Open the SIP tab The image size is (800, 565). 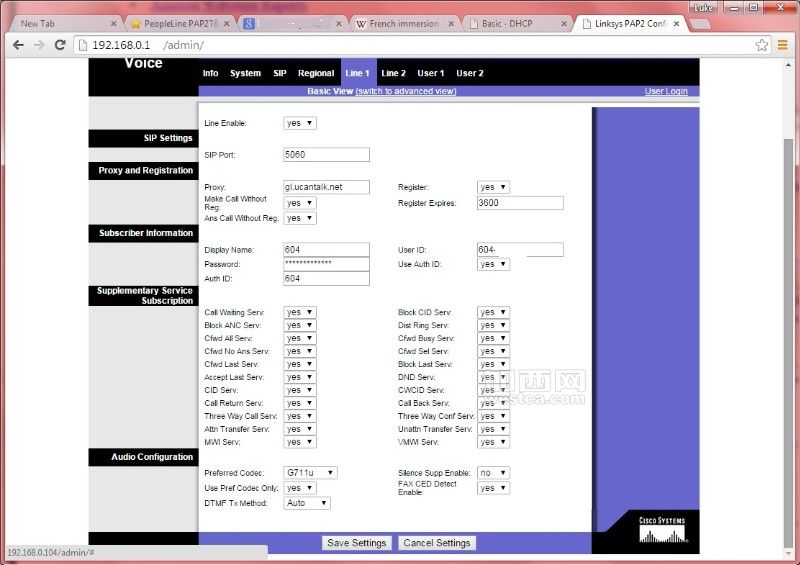[280, 73]
